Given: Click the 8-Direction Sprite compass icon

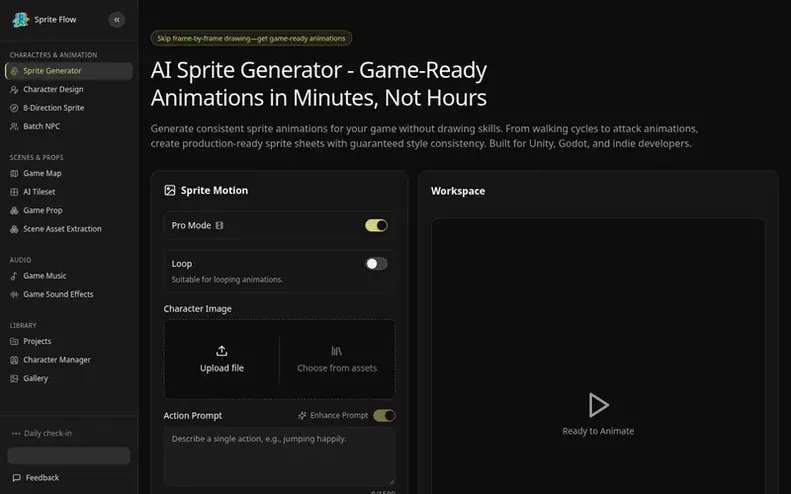Looking at the screenshot, I should coord(14,108).
